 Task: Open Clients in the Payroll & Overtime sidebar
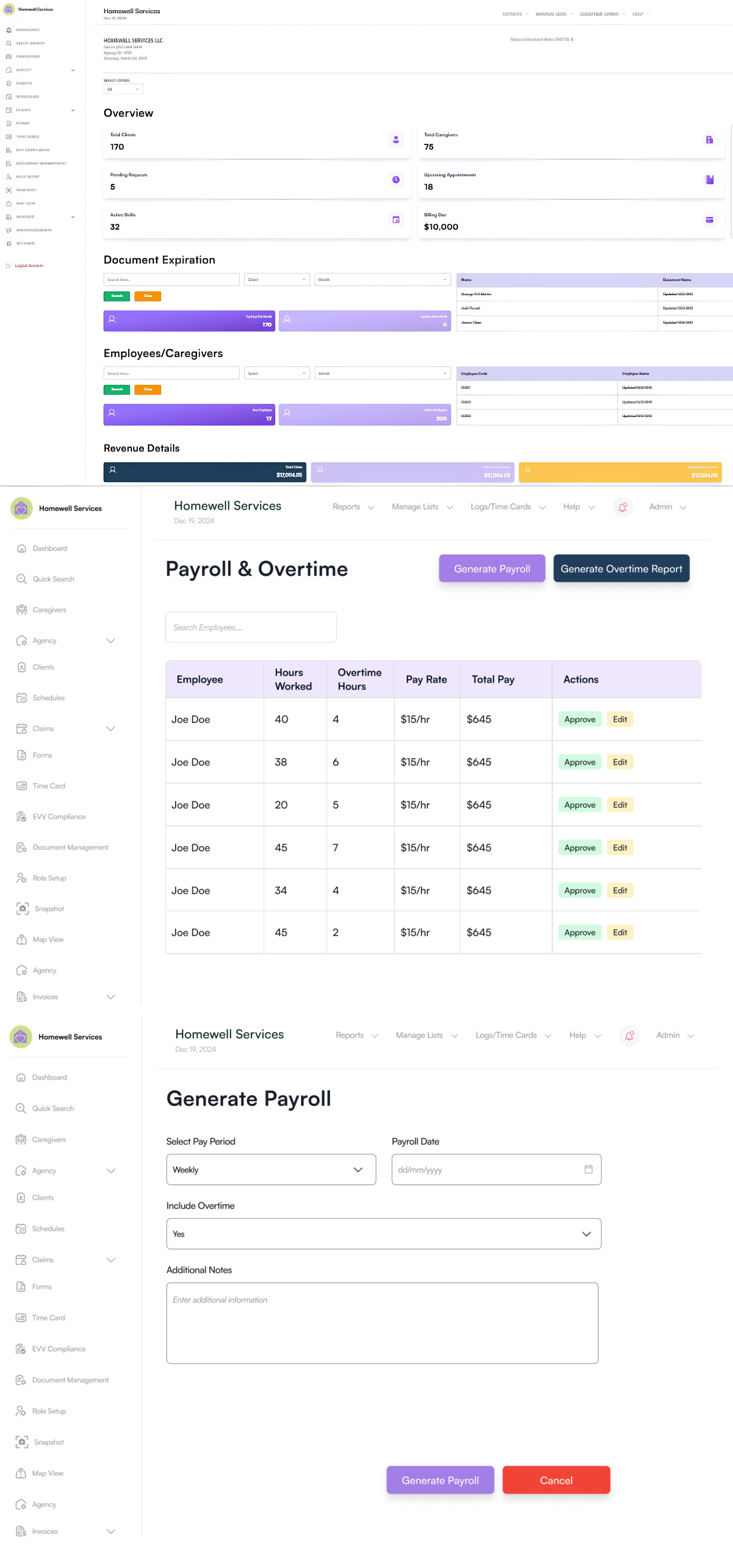(x=35, y=667)
